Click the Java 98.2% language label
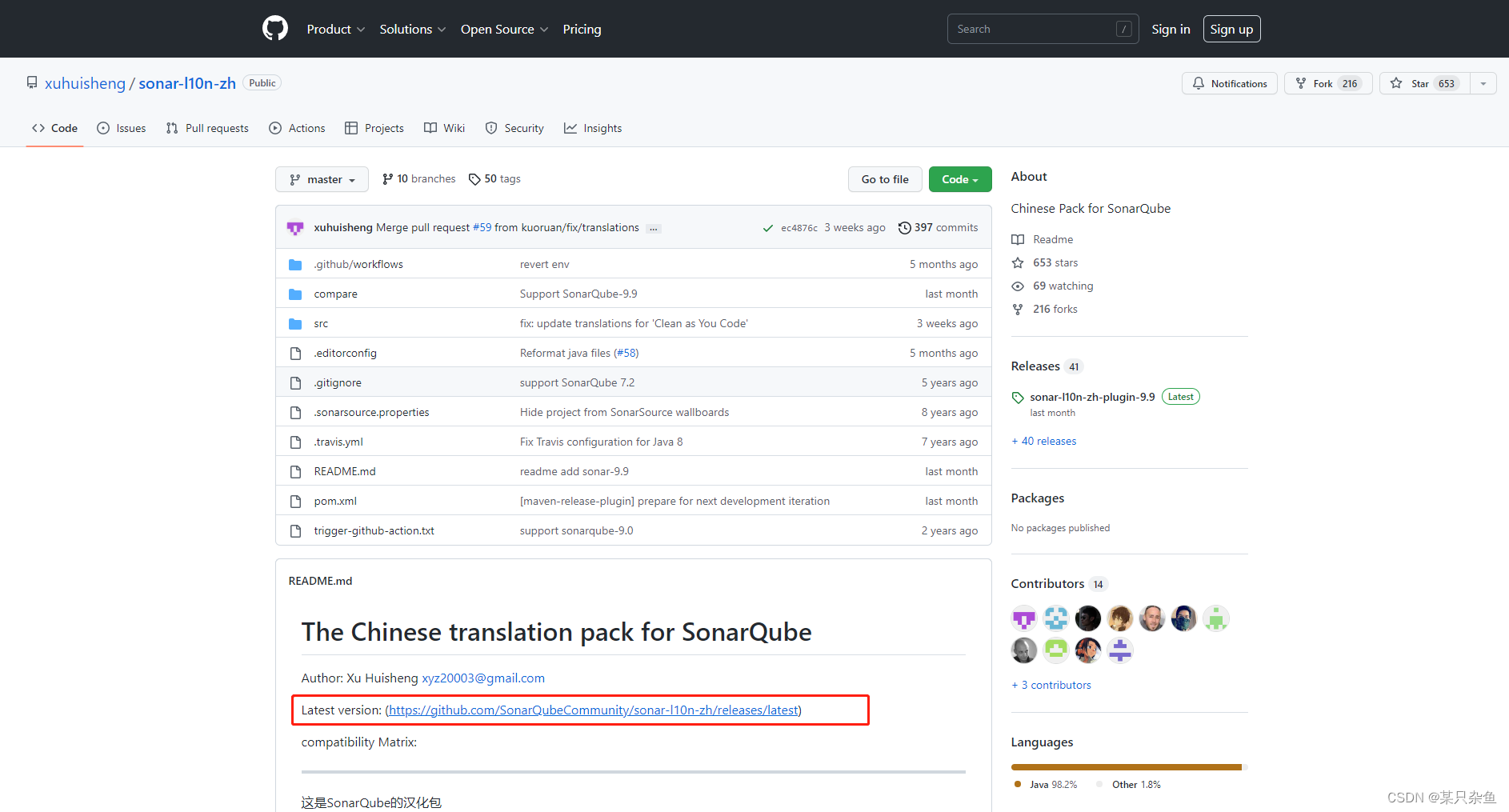This screenshot has width=1509, height=812. point(1046,785)
